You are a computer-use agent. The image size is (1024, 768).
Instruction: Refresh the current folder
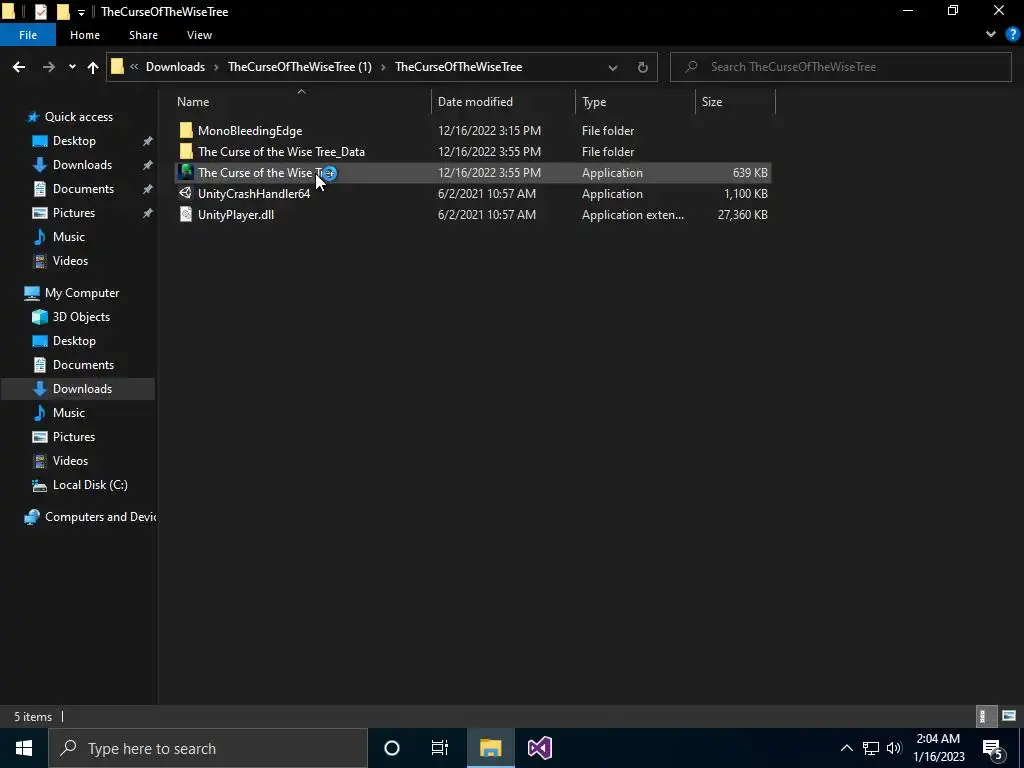tap(643, 67)
